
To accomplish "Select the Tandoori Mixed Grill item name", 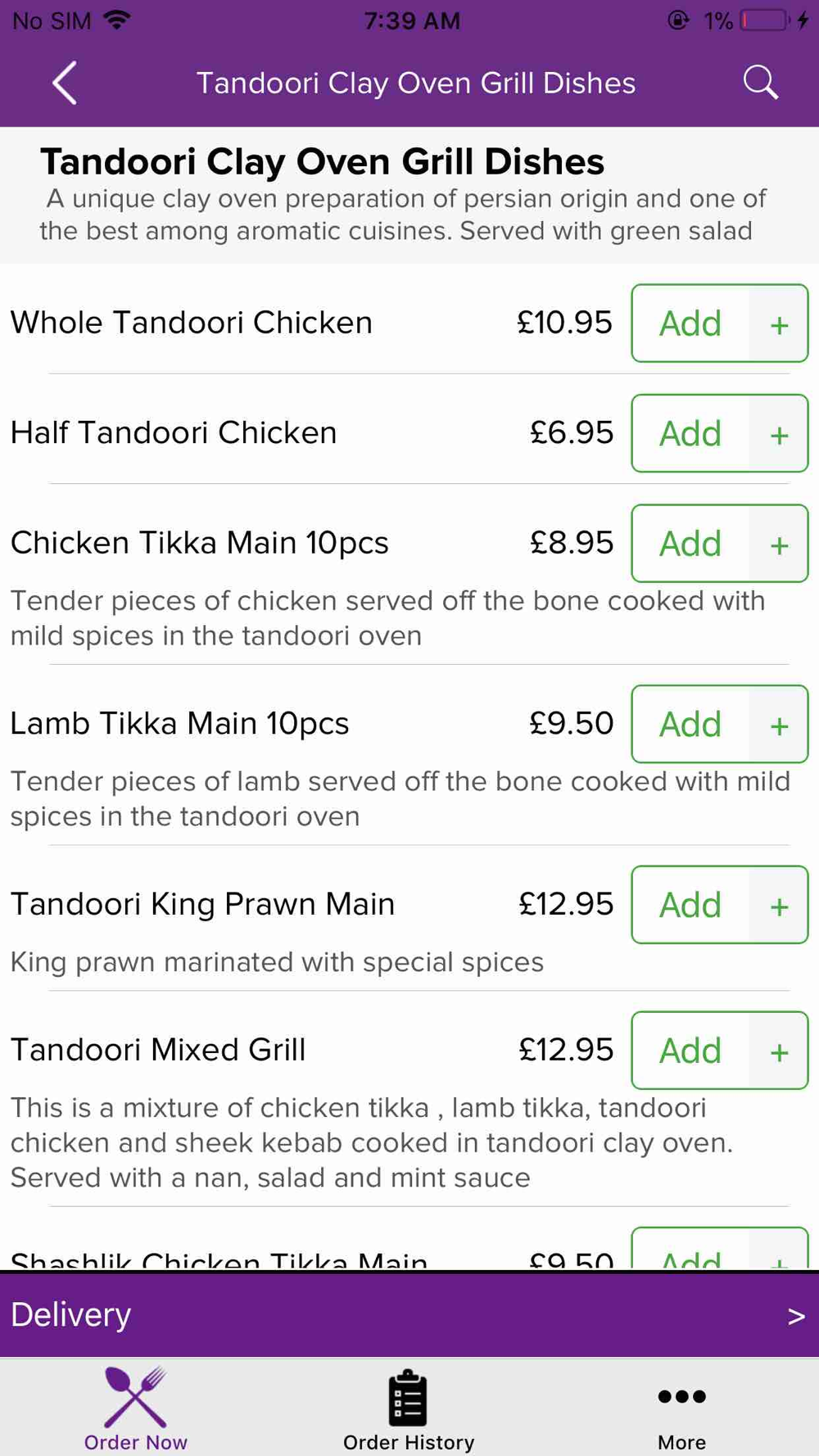I will tap(158, 1050).
